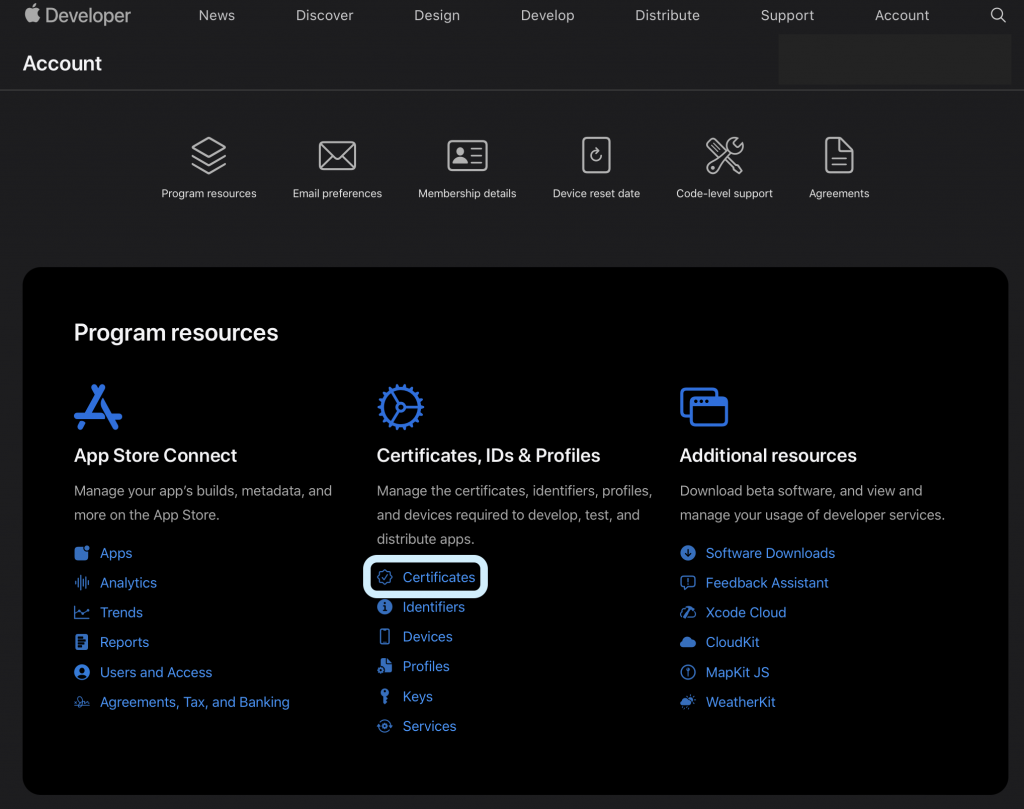Click the Agreements document icon
This screenshot has height=809, width=1024.
[839, 155]
